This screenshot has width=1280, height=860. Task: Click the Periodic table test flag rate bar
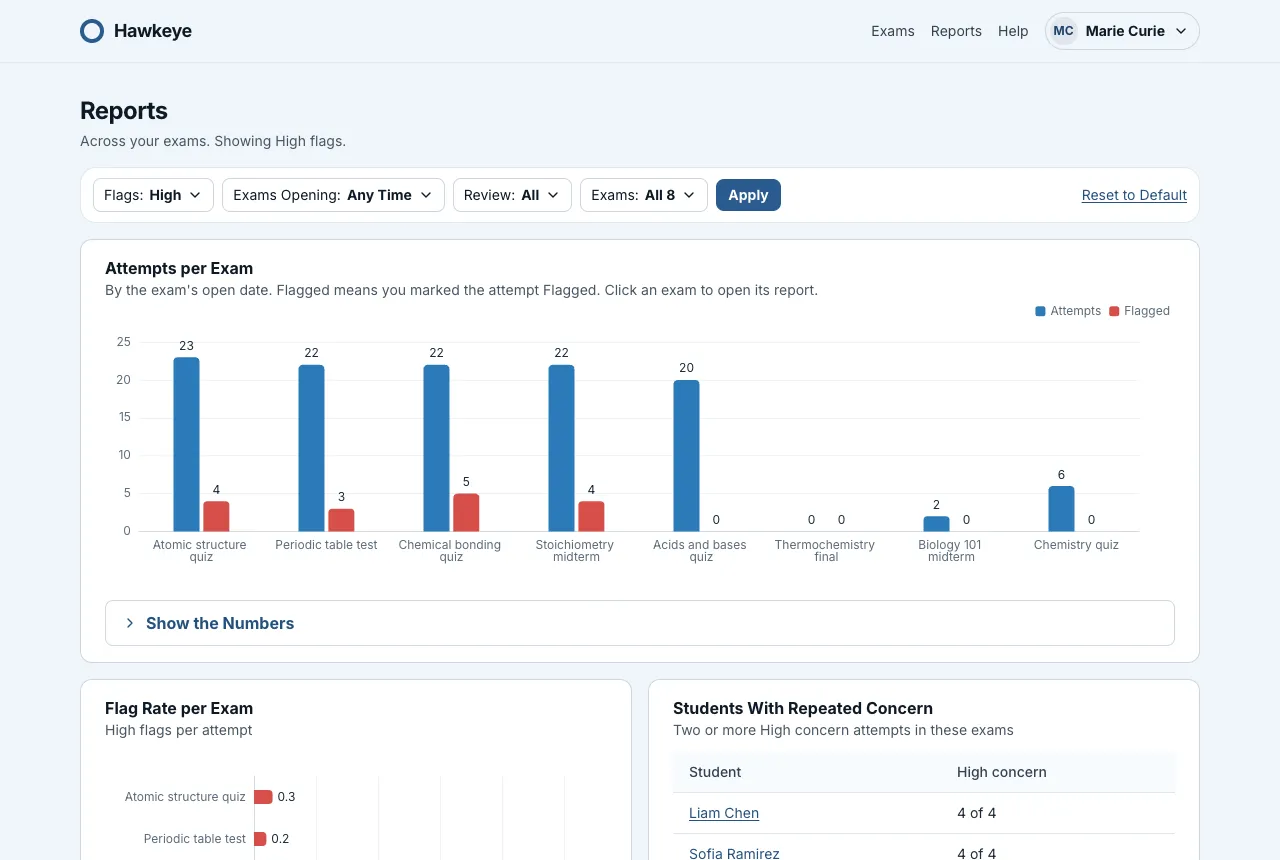click(260, 839)
